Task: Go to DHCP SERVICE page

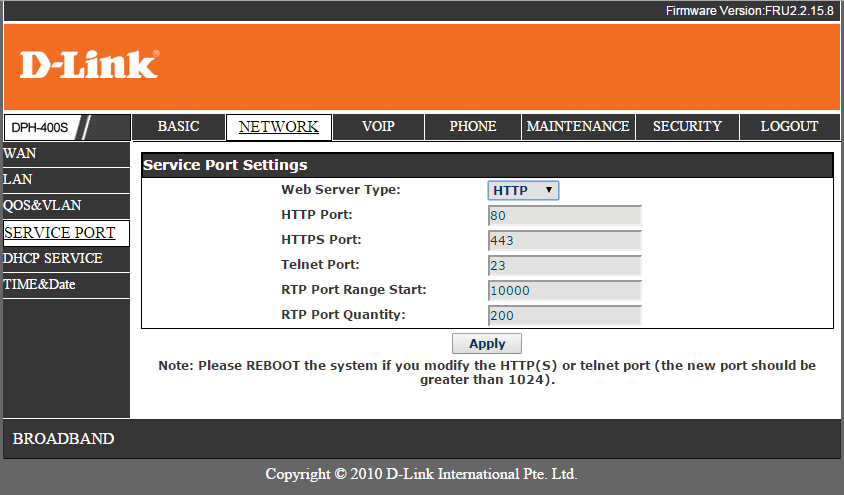Action: [x=53, y=259]
